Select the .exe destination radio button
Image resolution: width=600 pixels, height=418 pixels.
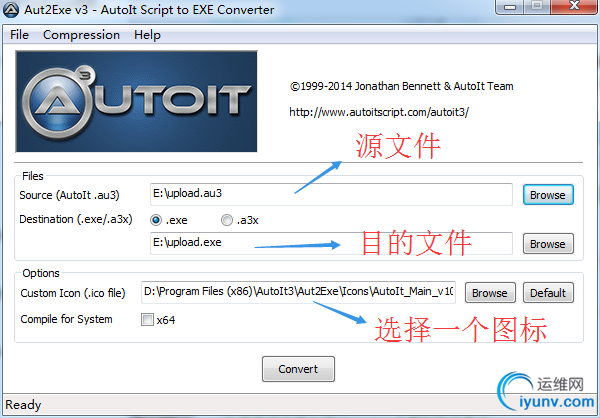pyautogui.click(x=156, y=220)
